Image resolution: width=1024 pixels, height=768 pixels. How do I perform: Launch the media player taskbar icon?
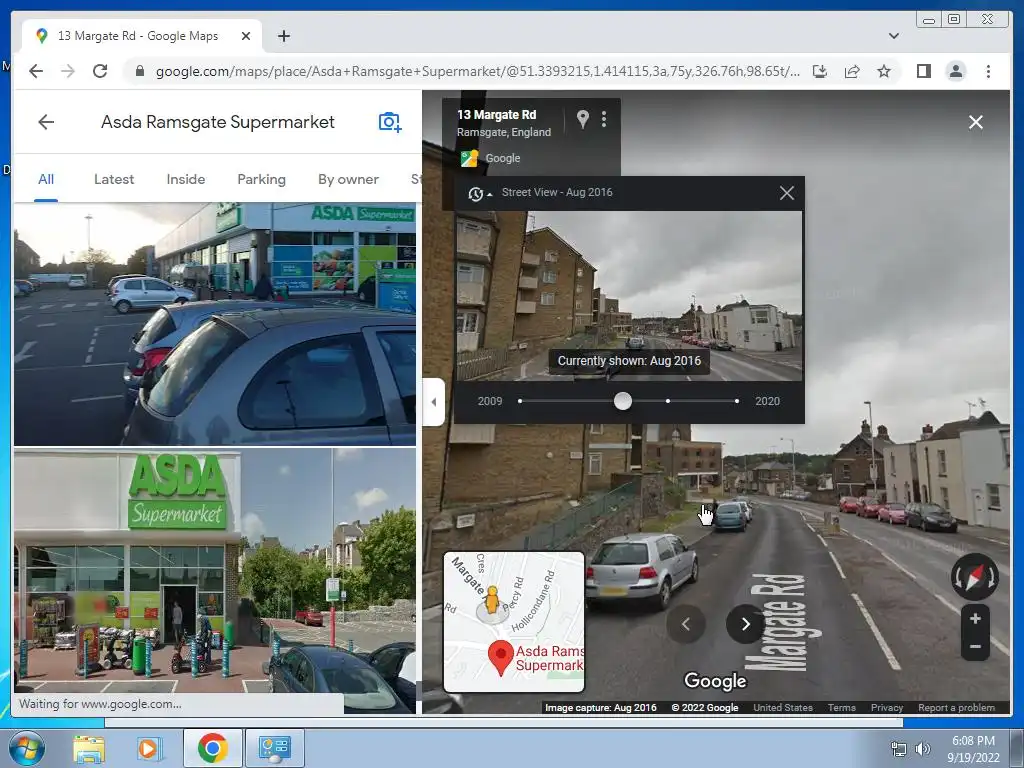150,748
